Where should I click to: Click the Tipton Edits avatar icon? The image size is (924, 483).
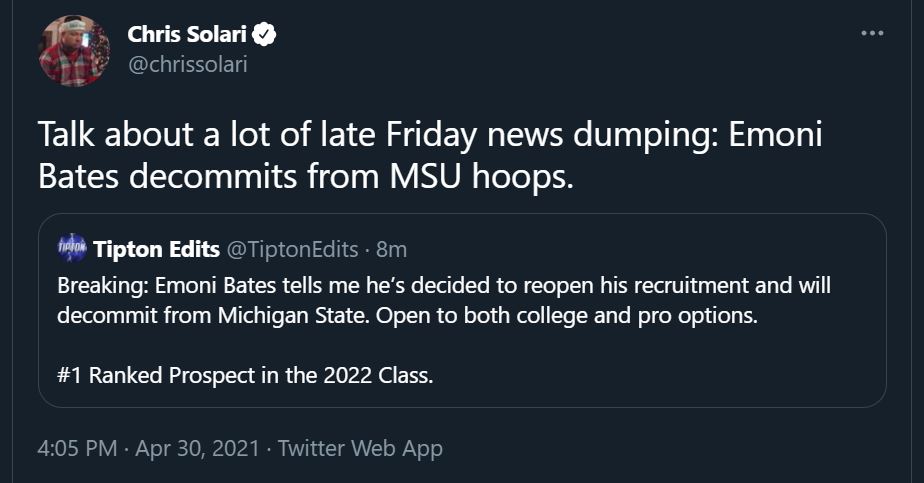click(x=72, y=248)
